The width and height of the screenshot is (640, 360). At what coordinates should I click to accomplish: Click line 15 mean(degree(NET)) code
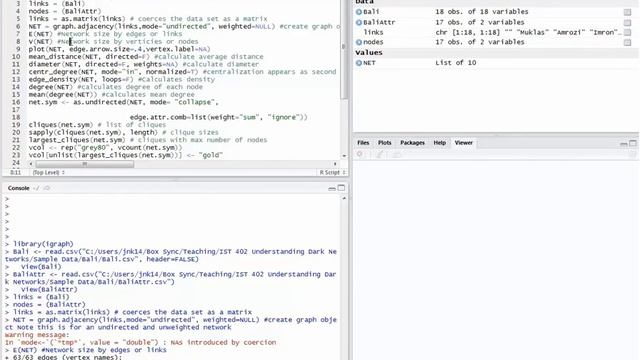pyautogui.click(x=111, y=95)
